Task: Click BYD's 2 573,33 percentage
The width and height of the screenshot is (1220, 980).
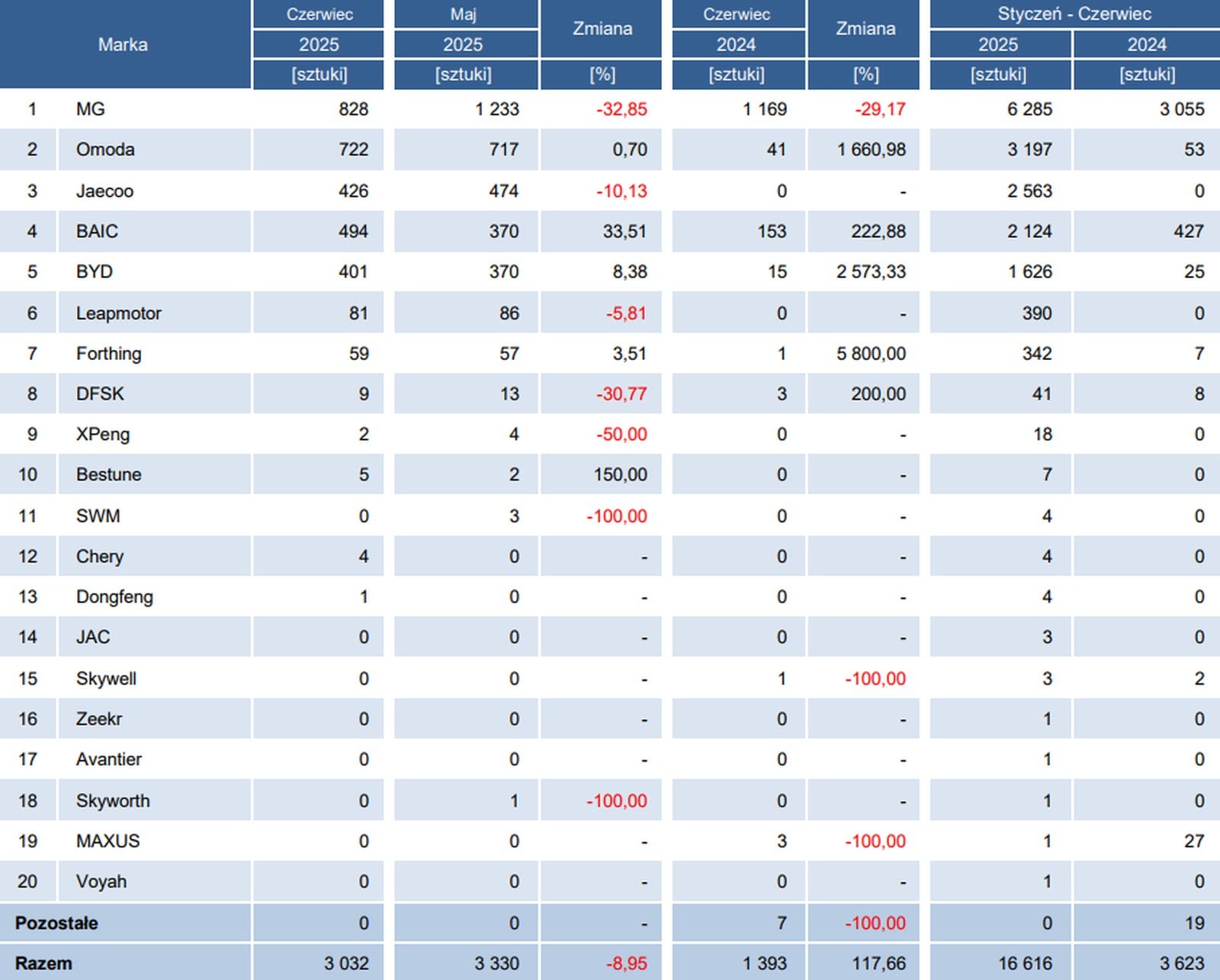Action: 872,272
